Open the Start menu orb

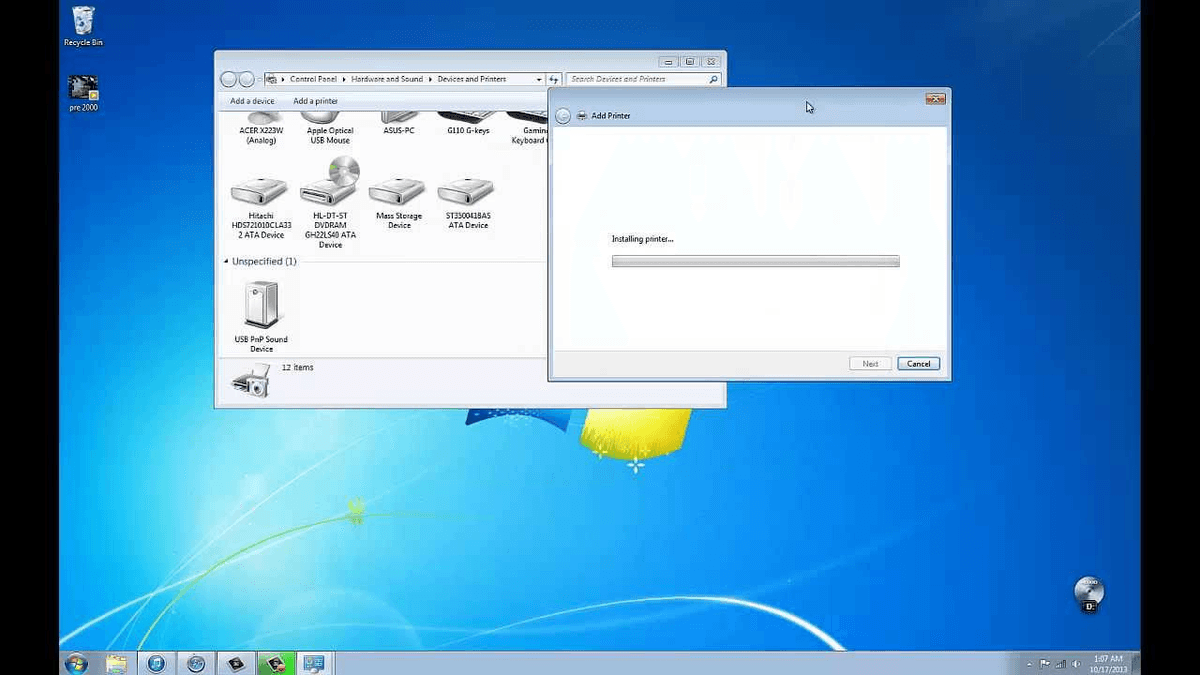coord(76,663)
